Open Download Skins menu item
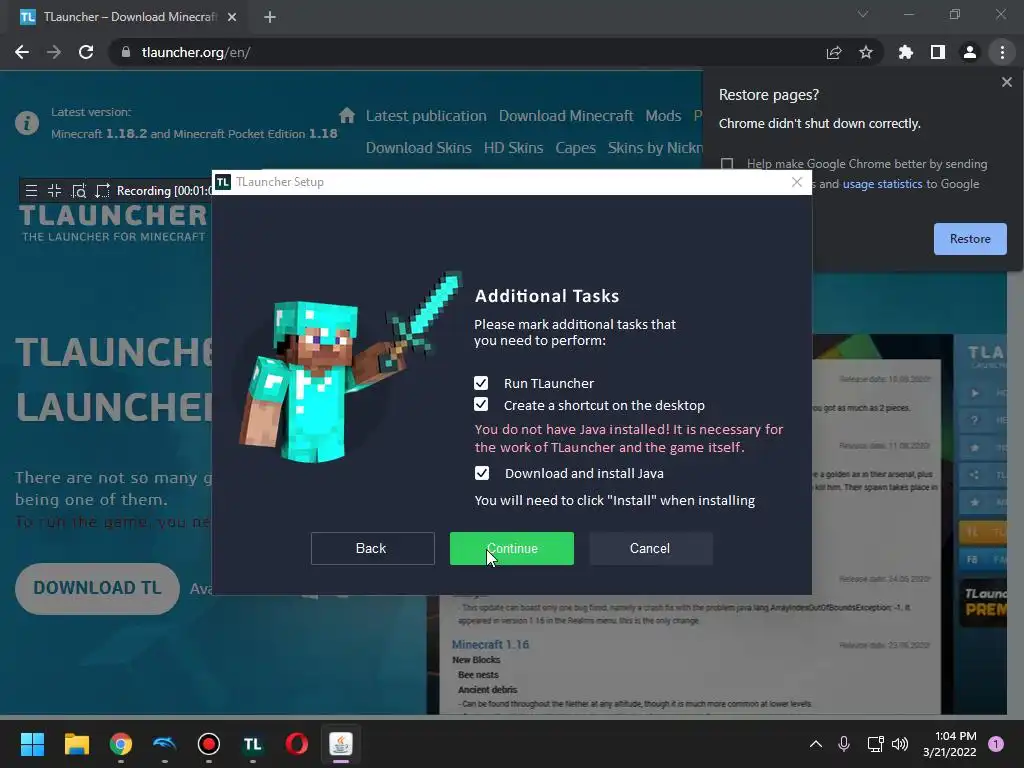Image resolution: width=1024 pixels, height=768 pixels. coord(419,148)
